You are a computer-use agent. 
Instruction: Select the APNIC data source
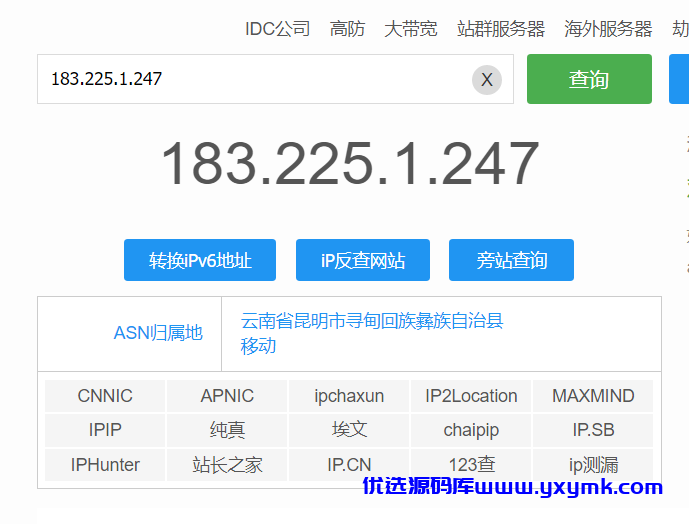227,396
